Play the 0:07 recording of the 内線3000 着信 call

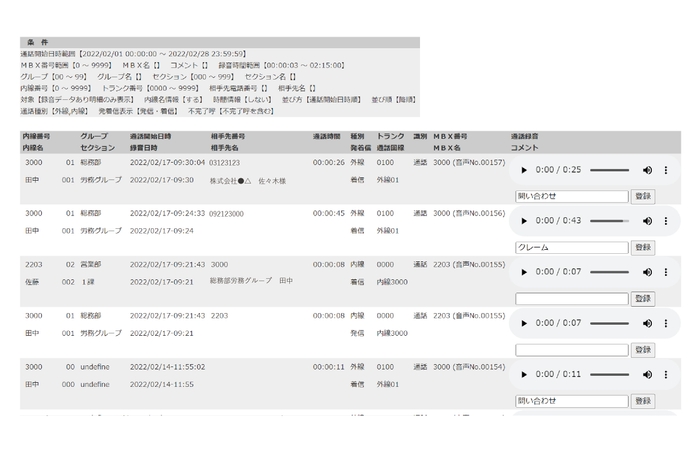[x=524, y=272]
